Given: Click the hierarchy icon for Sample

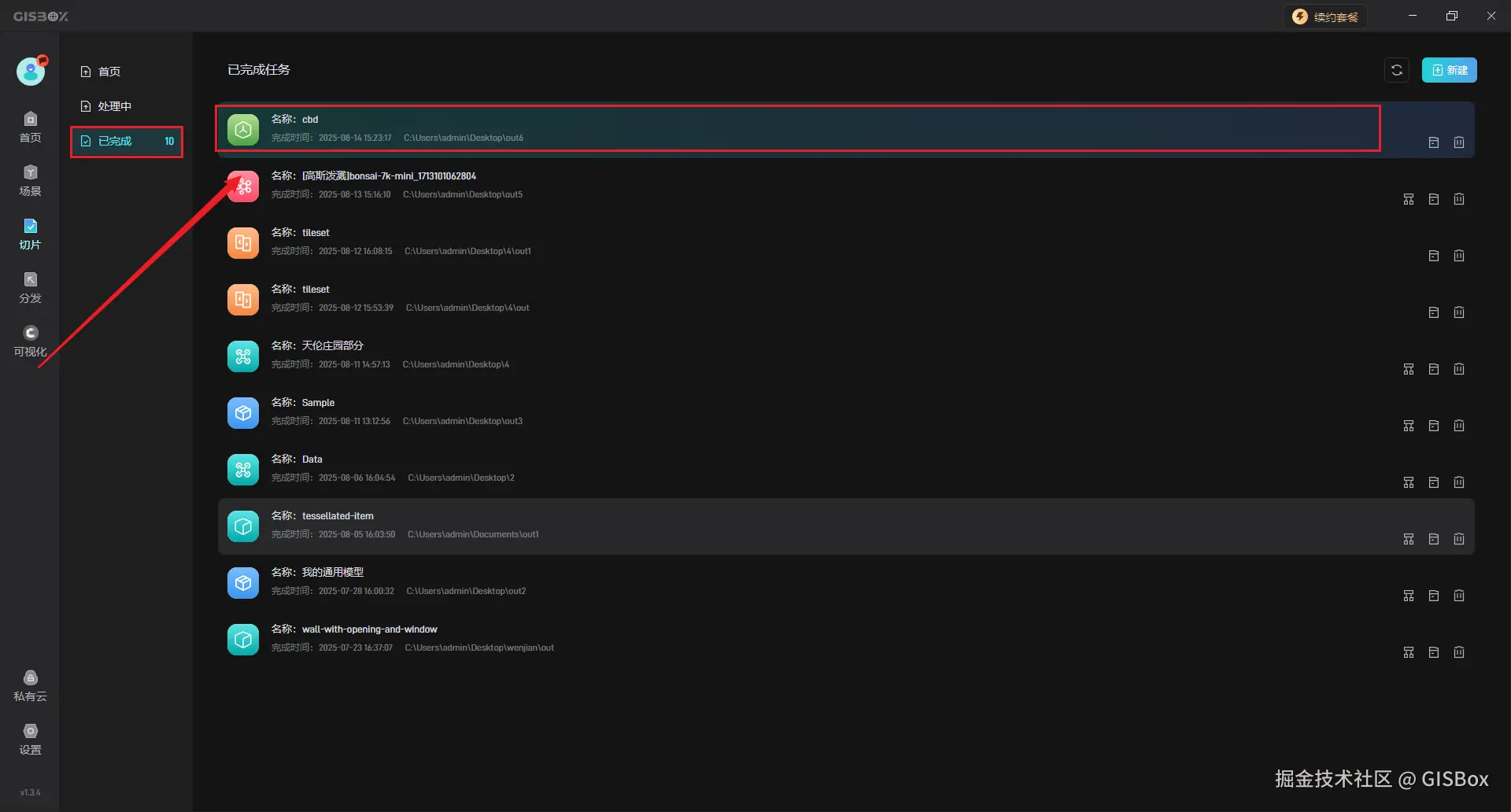Looking at the screenshot, I should (x=1409, y=426).
